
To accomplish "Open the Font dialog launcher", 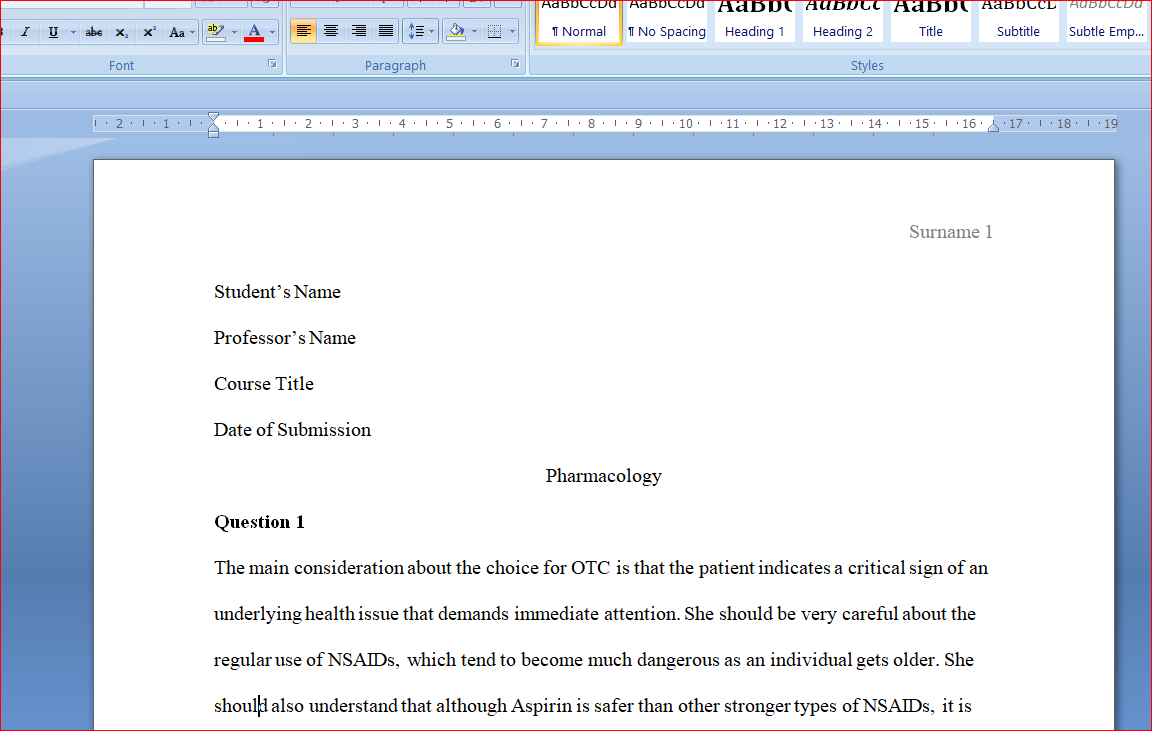I will pos(272,64).
